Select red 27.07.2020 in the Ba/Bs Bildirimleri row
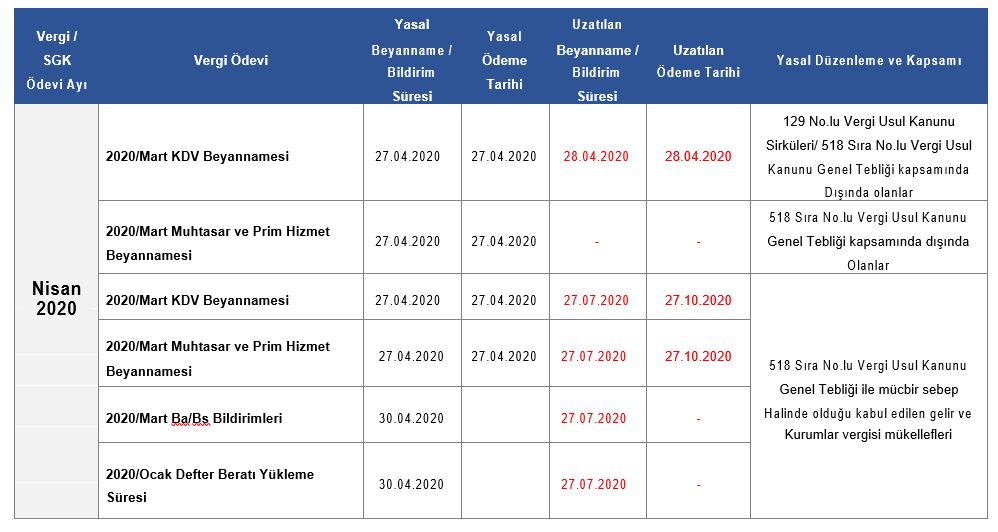This screenshot has height=532, width=998. pyautogui.click(x=594, y=418)
